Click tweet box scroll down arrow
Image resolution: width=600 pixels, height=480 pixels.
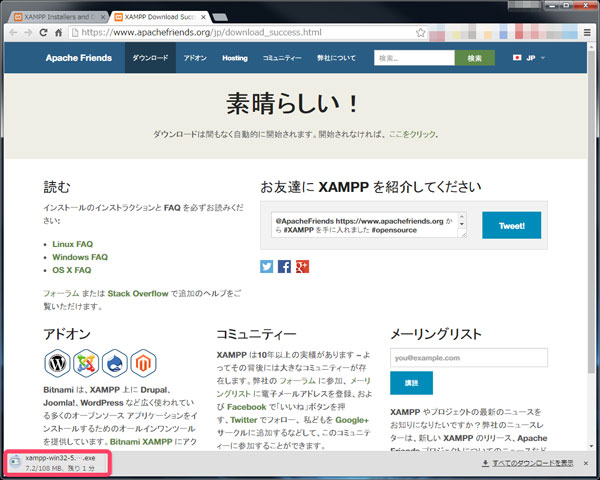click(462, 224)
